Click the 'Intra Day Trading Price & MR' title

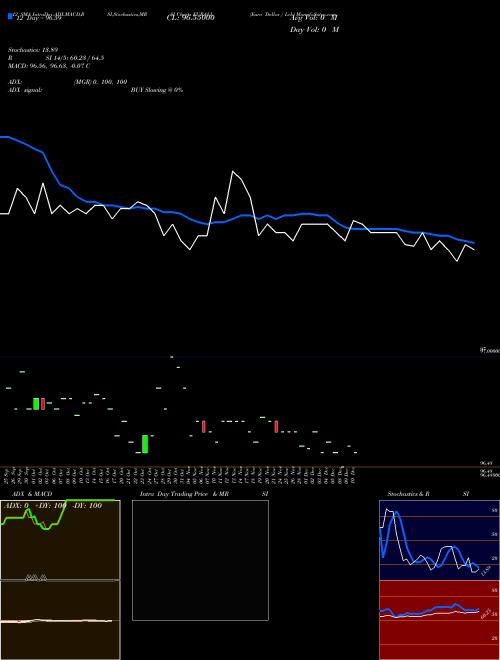coord(184,494)
